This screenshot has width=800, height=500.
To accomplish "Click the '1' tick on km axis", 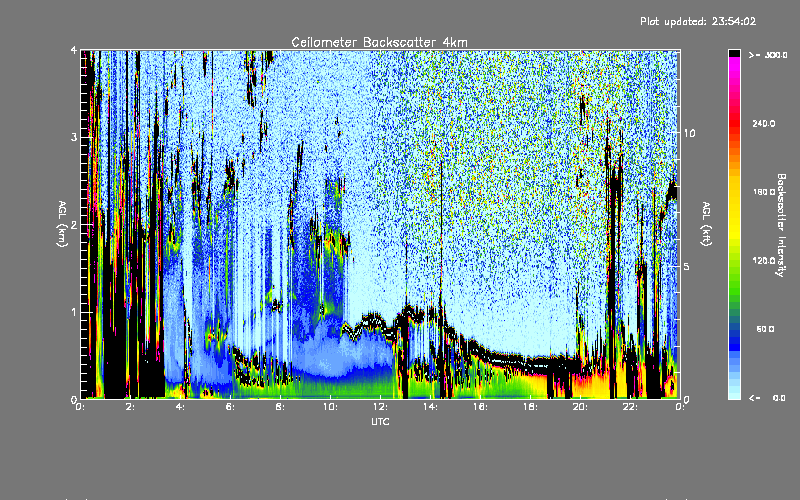I will pyautogui.click(x=74, y=312).
